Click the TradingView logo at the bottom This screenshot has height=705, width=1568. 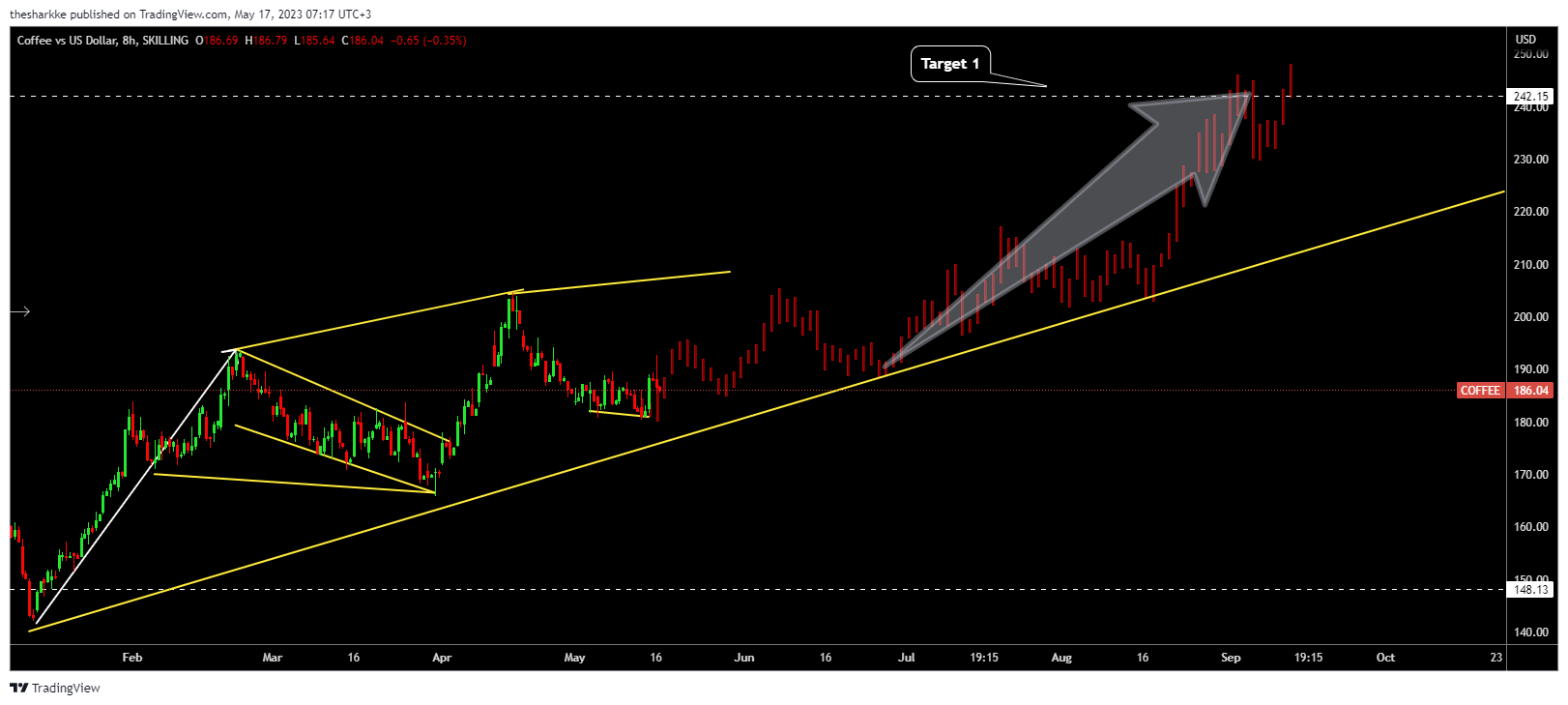coord(55,688)
